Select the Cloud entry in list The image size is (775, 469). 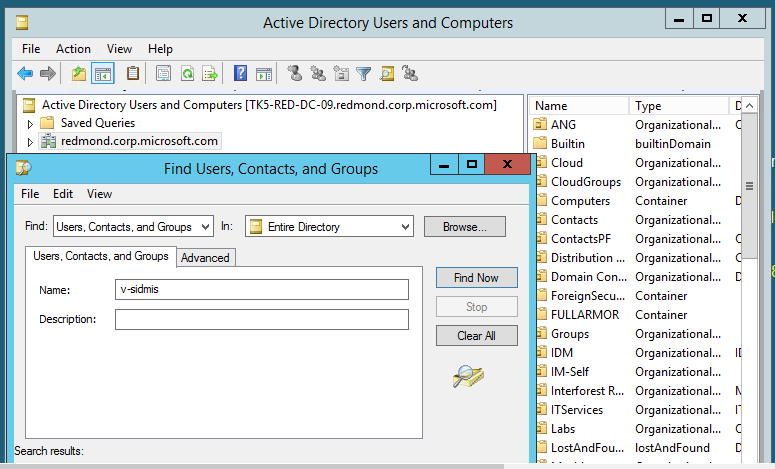tap(567, 163)
